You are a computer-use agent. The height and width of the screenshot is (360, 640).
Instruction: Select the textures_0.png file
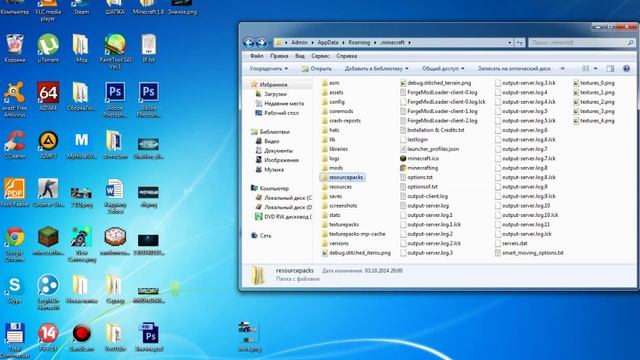594,83
